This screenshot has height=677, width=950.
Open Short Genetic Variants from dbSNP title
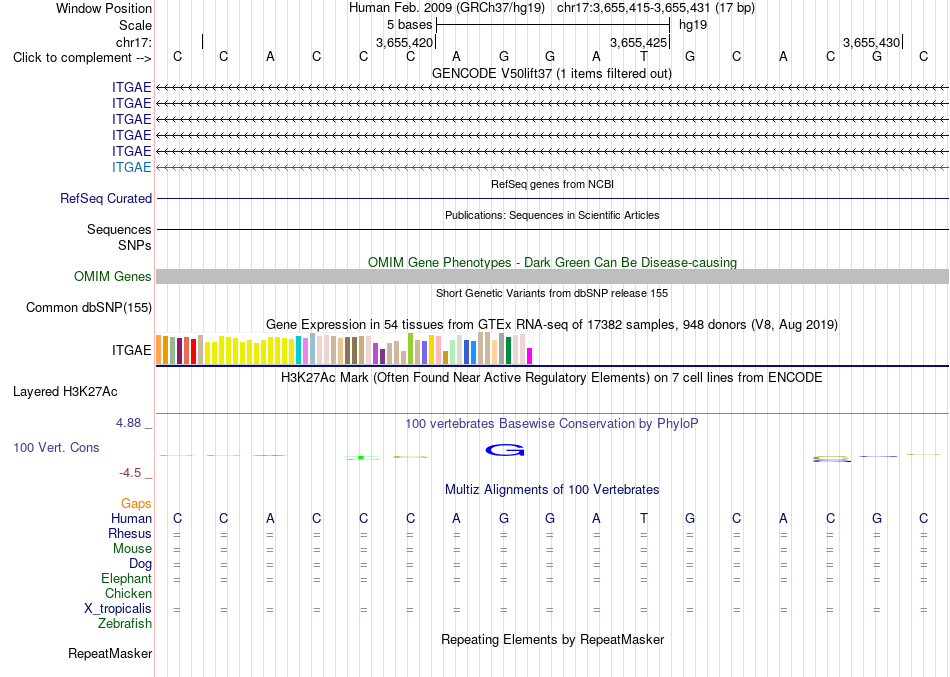(552, 293)
